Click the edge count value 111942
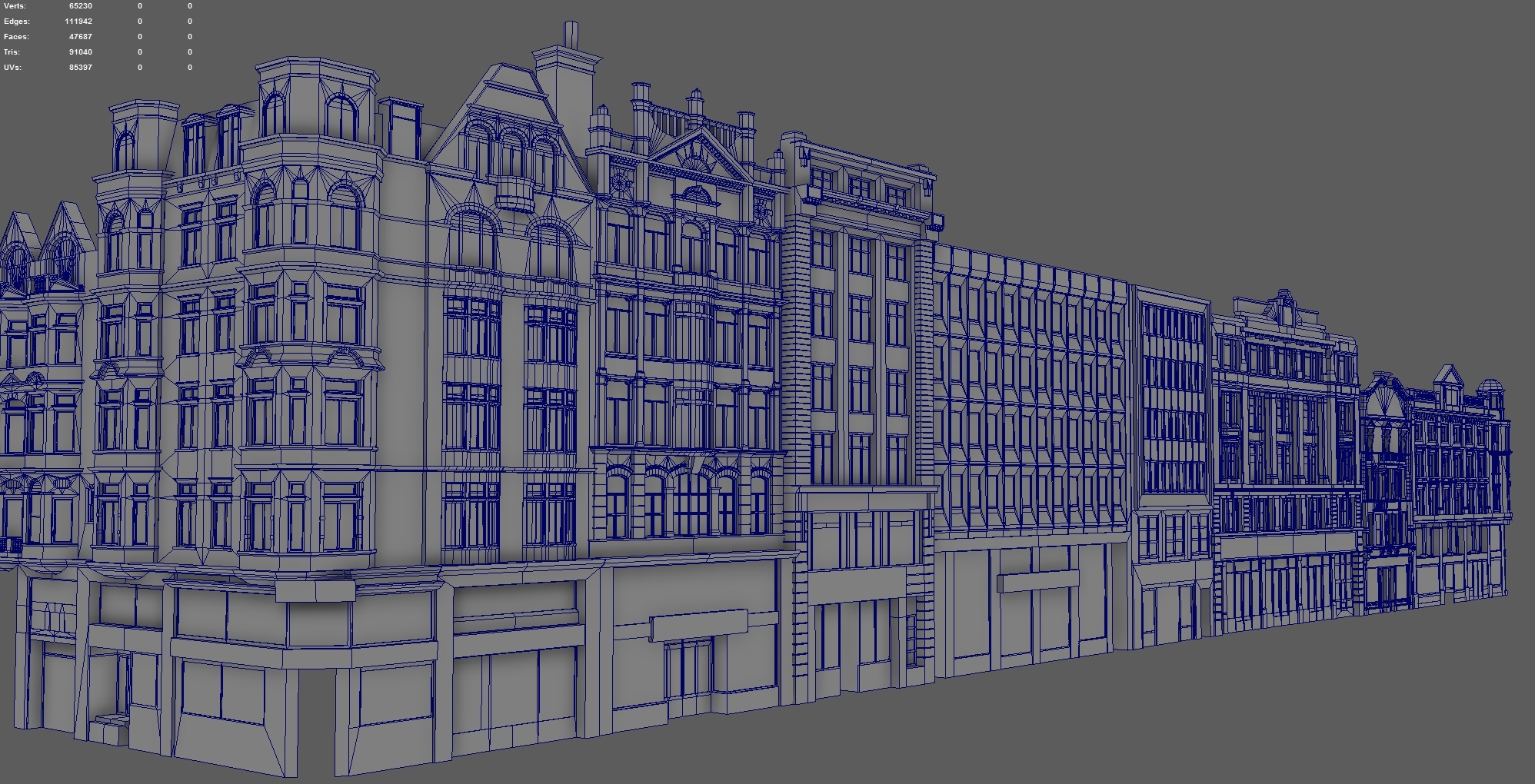This screenshot has width=1535, height=784. pyautogui.click(x=81, y=21)
